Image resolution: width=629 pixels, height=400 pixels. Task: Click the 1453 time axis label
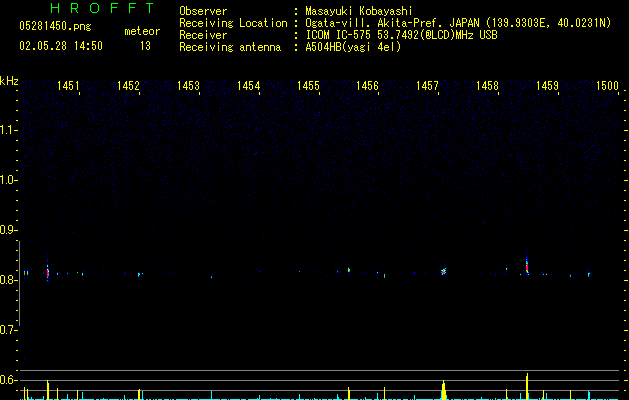[x=188, y=85]
